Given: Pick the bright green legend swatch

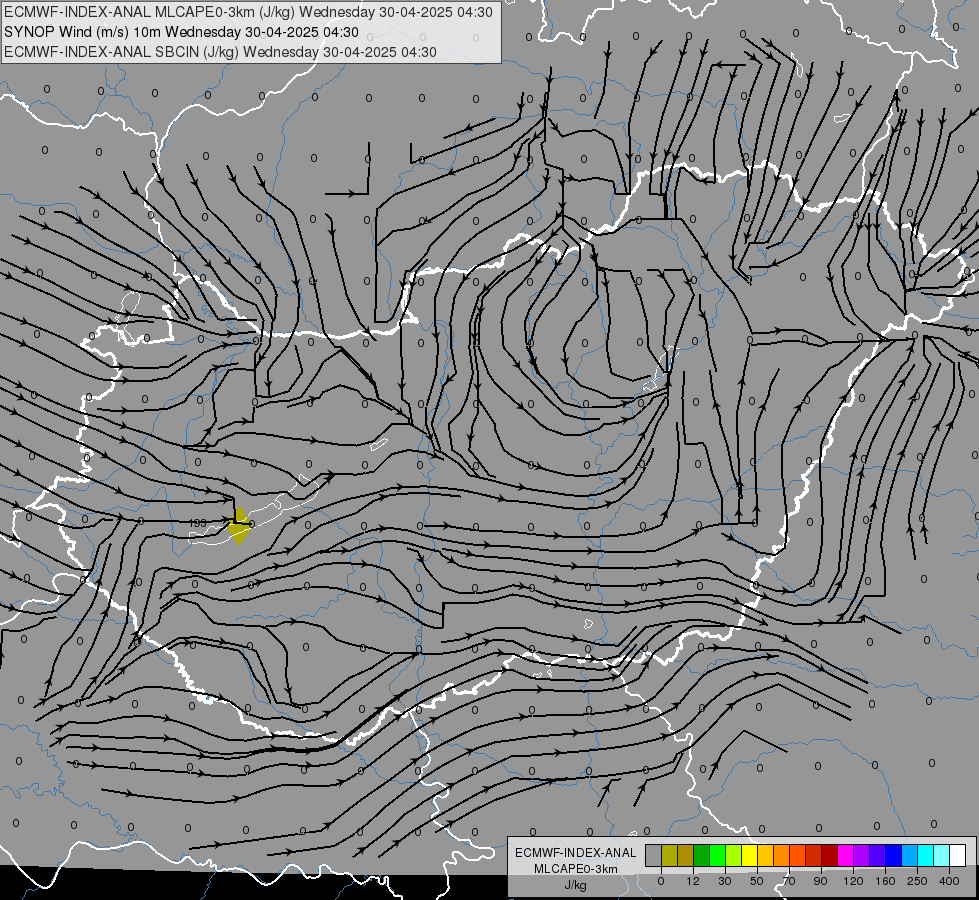Looking at the screenshot, I should coord(717,856).
